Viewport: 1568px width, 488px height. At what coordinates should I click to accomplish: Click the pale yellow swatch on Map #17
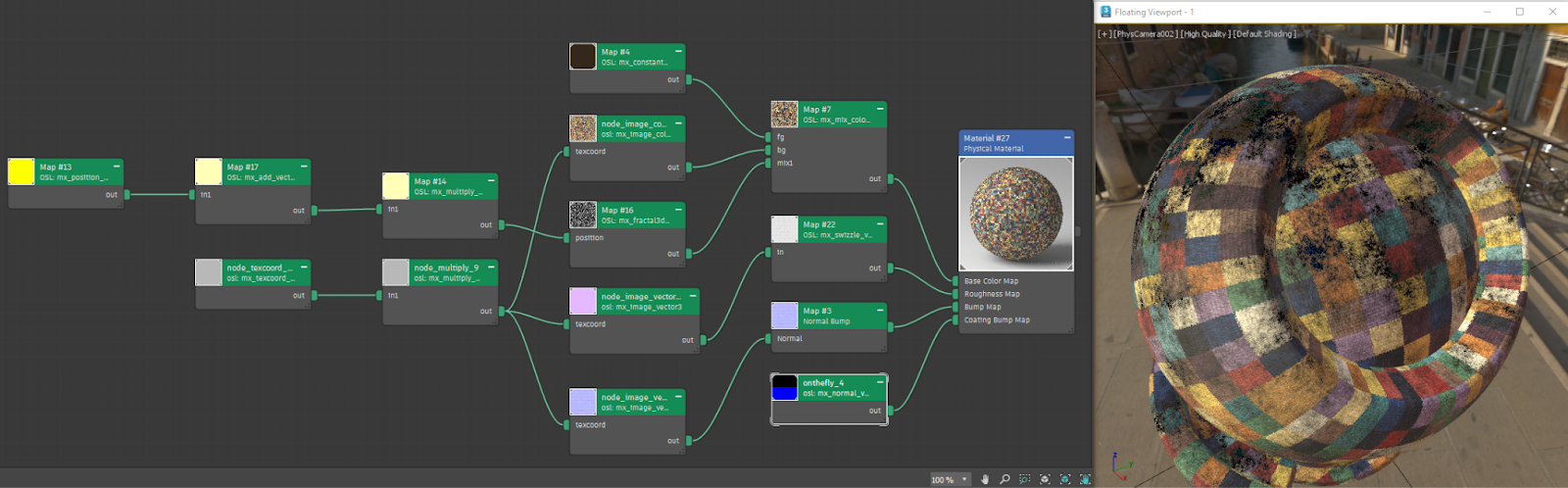209,171
